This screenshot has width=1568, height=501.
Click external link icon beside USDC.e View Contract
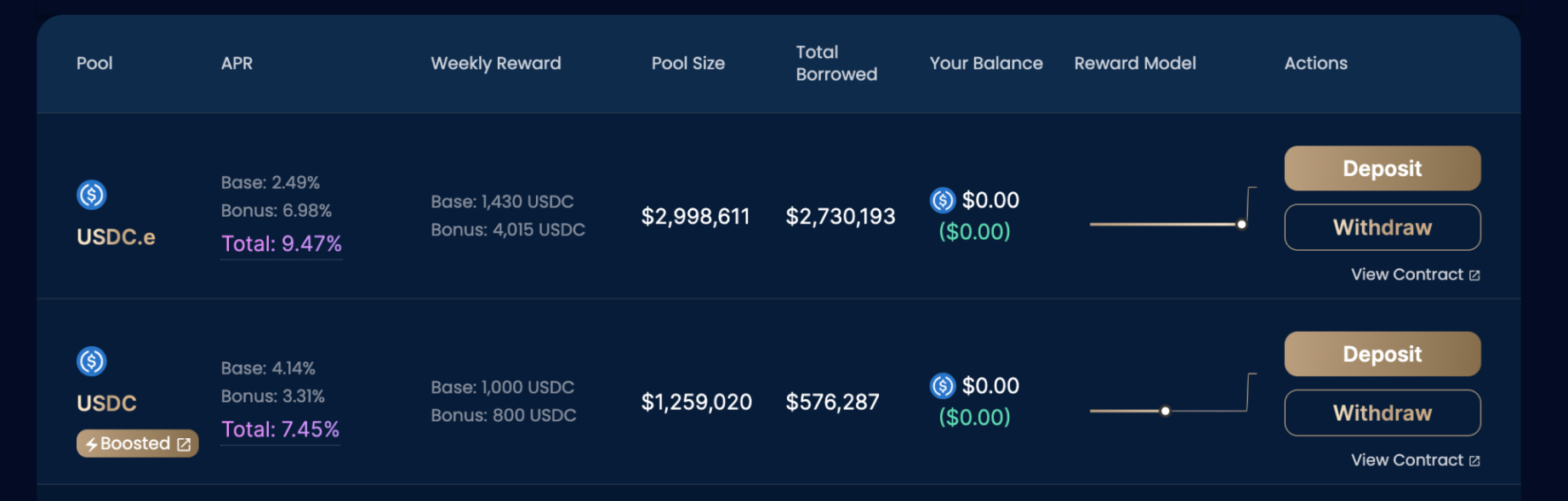(1474, 276)
